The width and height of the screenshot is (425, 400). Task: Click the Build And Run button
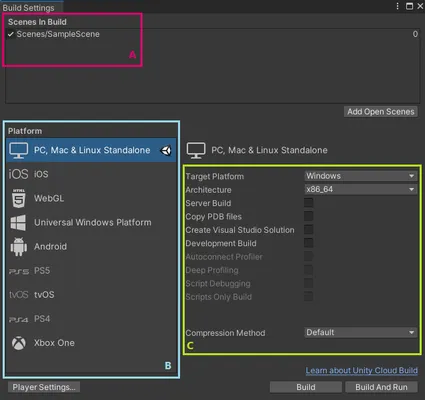(381, 387)
